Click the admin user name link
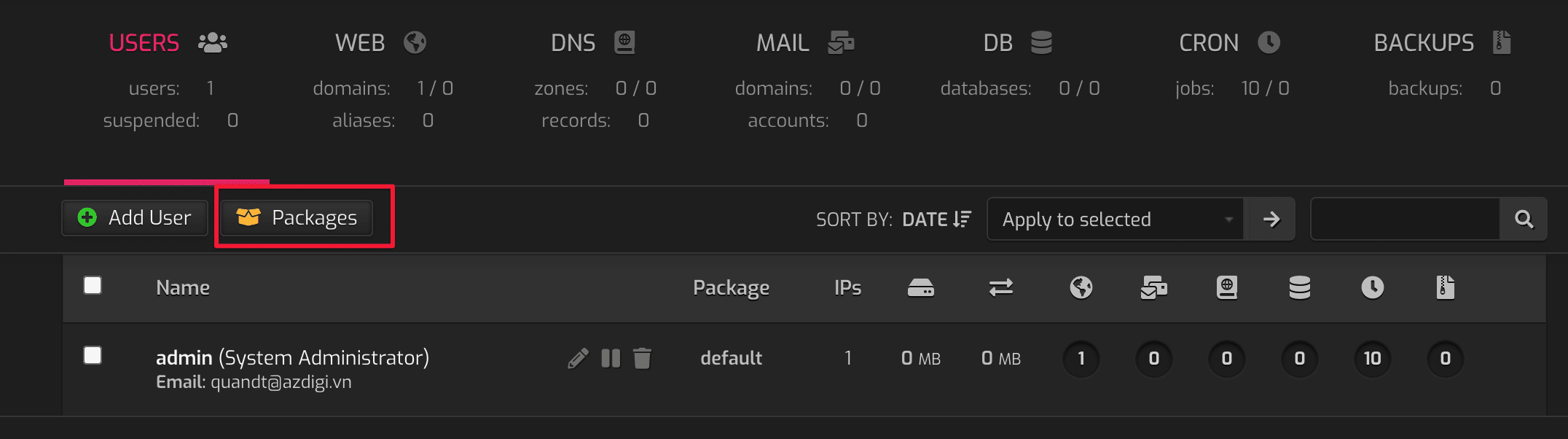 [x=184, y=357]
